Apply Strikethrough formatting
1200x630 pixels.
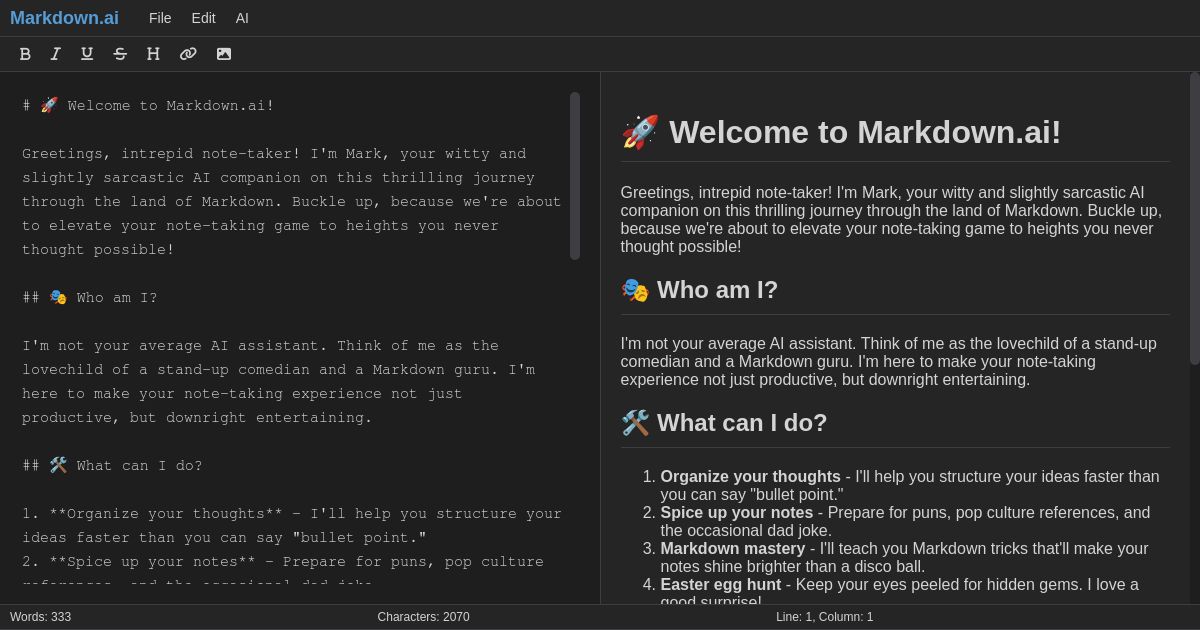point(120,54)
